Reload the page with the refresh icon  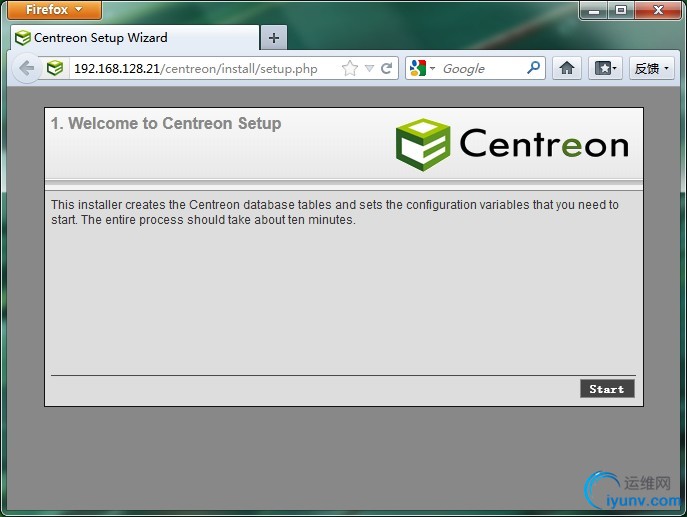pyautogui.click(x=386, y=68)
